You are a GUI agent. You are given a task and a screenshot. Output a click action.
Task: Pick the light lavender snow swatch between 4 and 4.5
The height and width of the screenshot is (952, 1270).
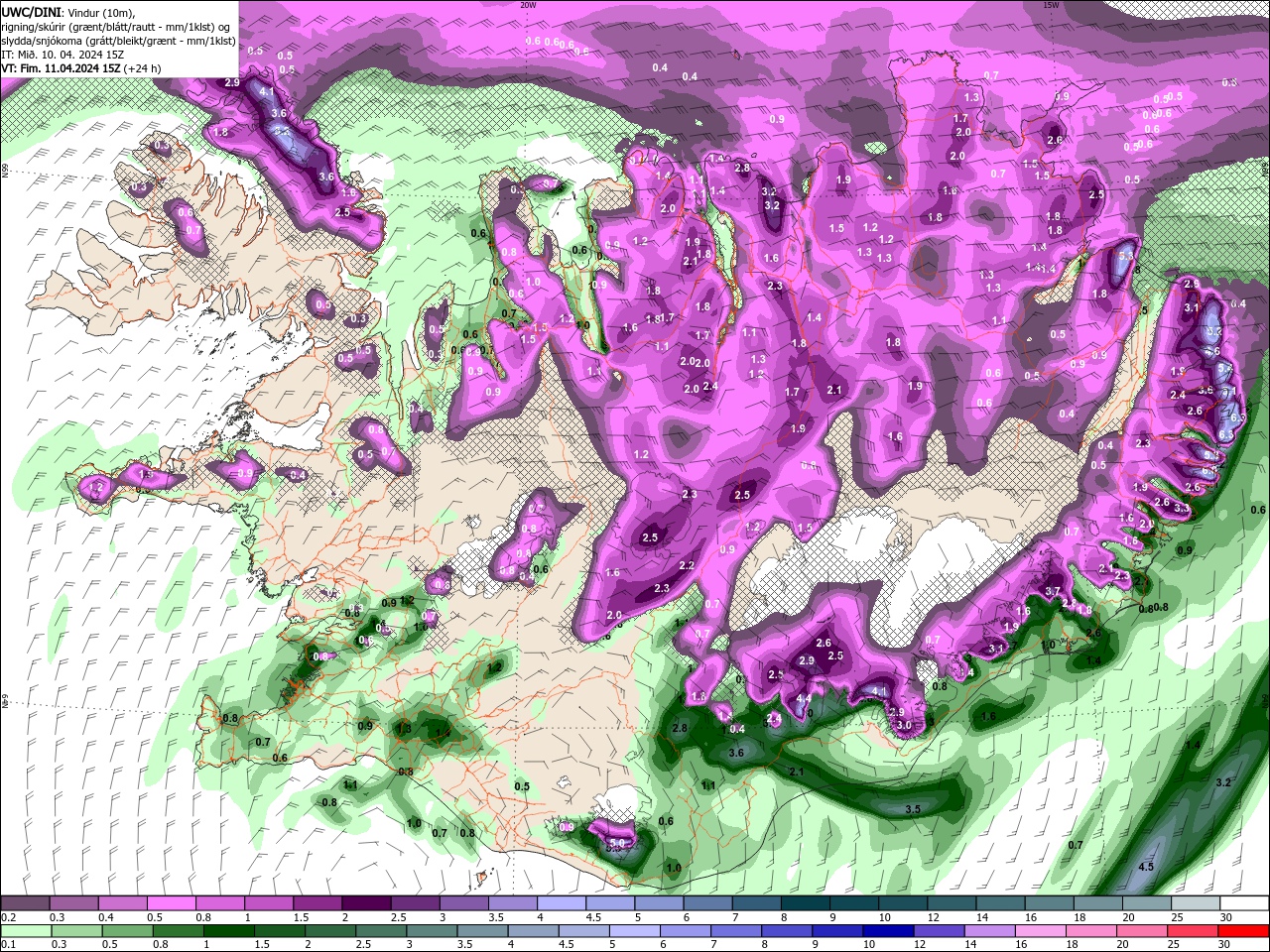[x=560, y=903]
